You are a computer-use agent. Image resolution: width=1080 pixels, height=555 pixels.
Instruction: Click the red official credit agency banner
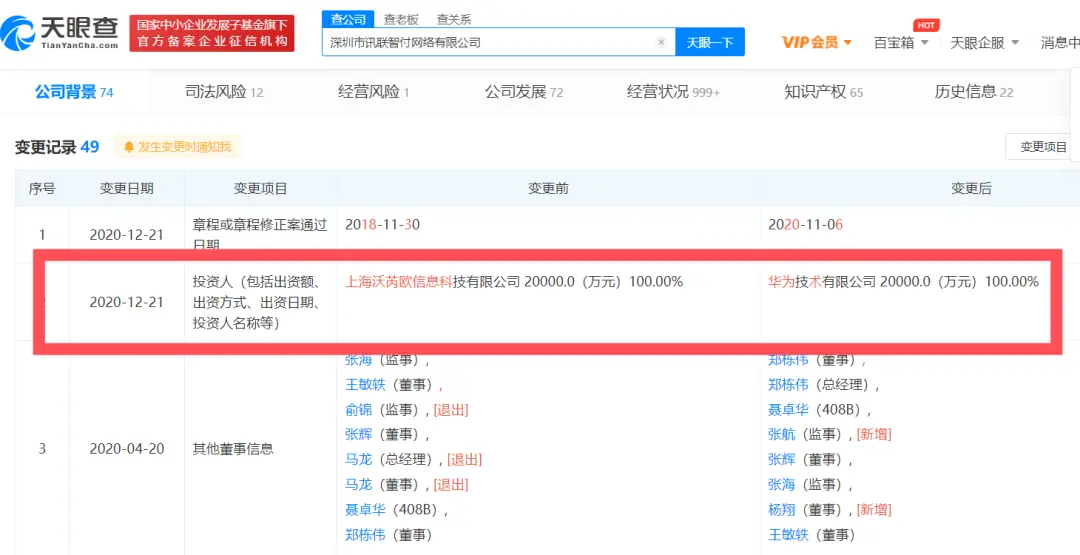coord(212,33)
